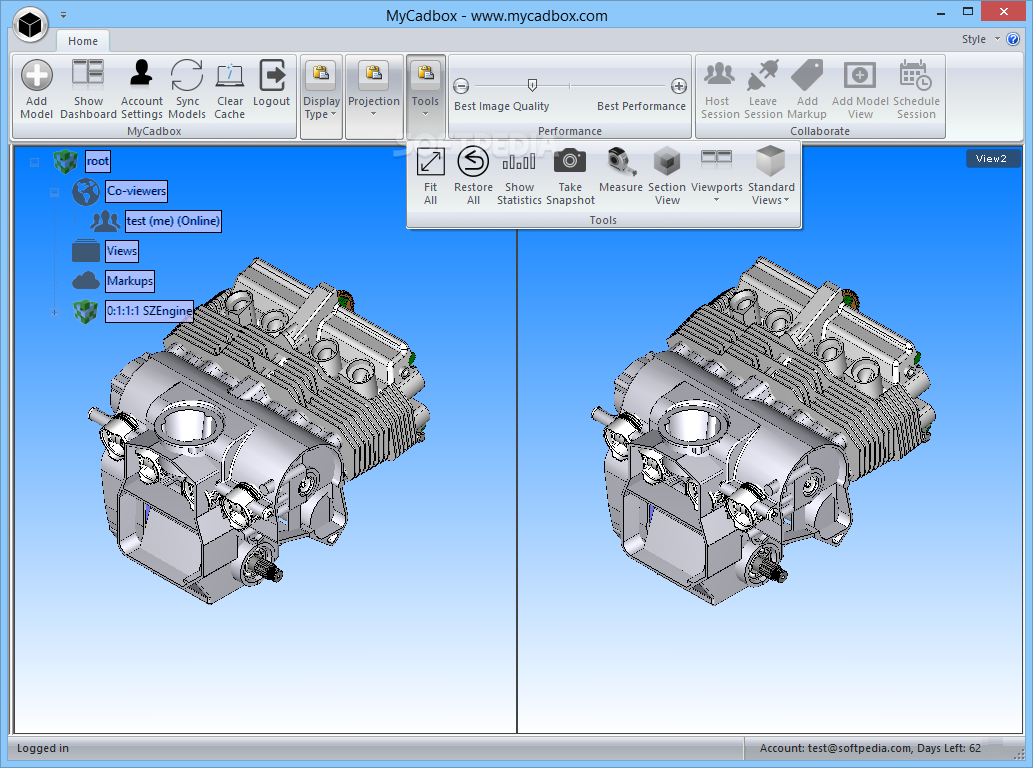Click the test user people icon

coord(105,222)
